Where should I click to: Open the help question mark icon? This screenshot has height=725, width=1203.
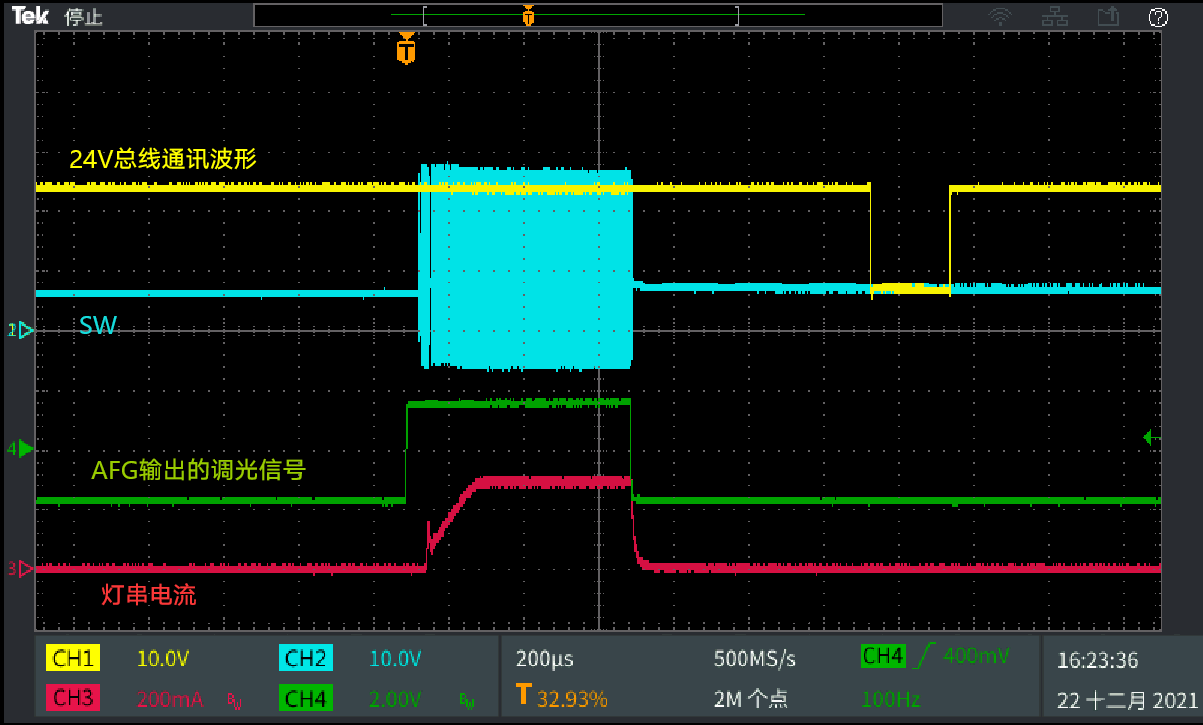(1159, 17)
